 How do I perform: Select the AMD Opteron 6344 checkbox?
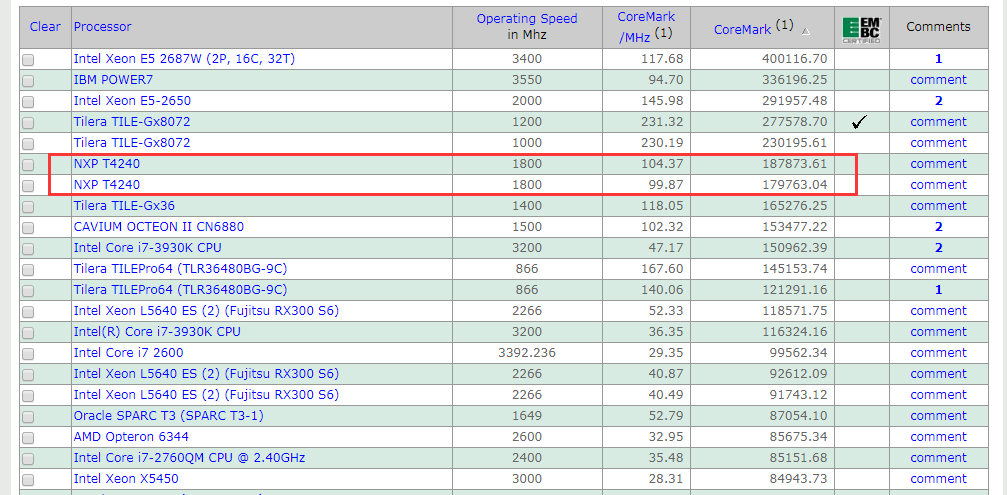pos(28,438)
